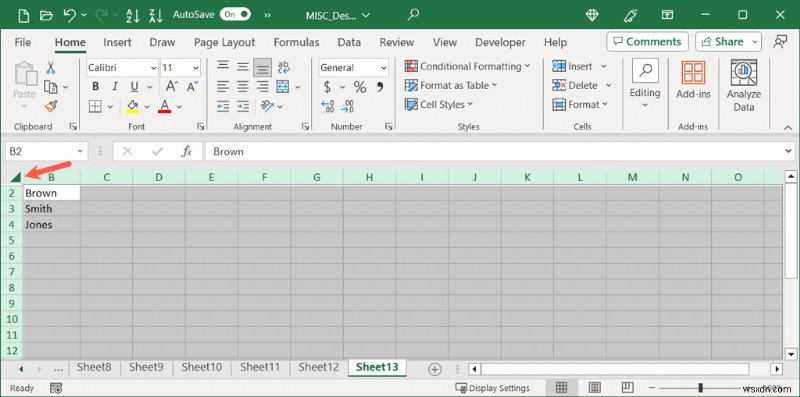Click Display Settings in status bar
800x397 pixels.
coord(492,388)
